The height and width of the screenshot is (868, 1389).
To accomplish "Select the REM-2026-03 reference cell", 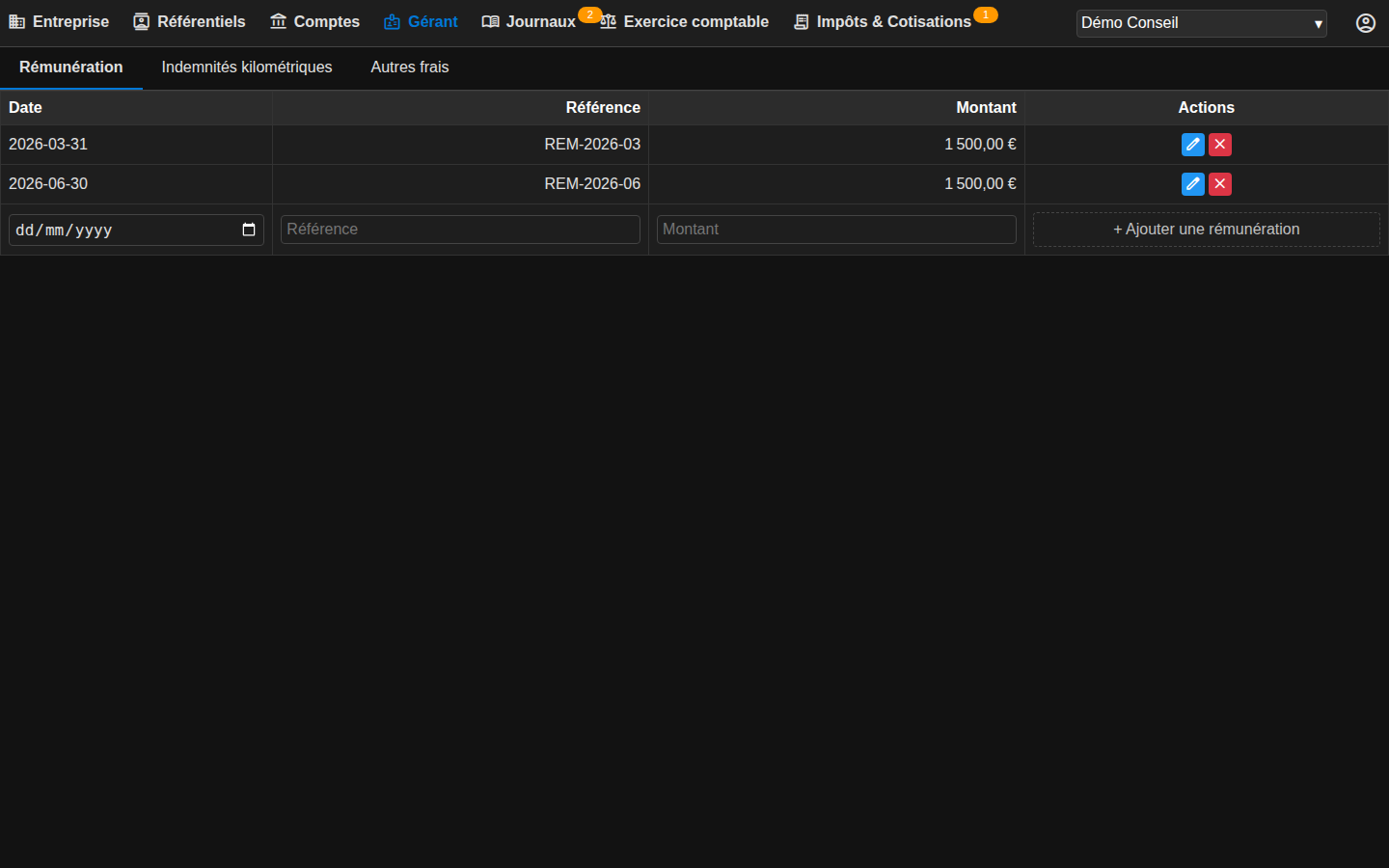I will [460, 145].
